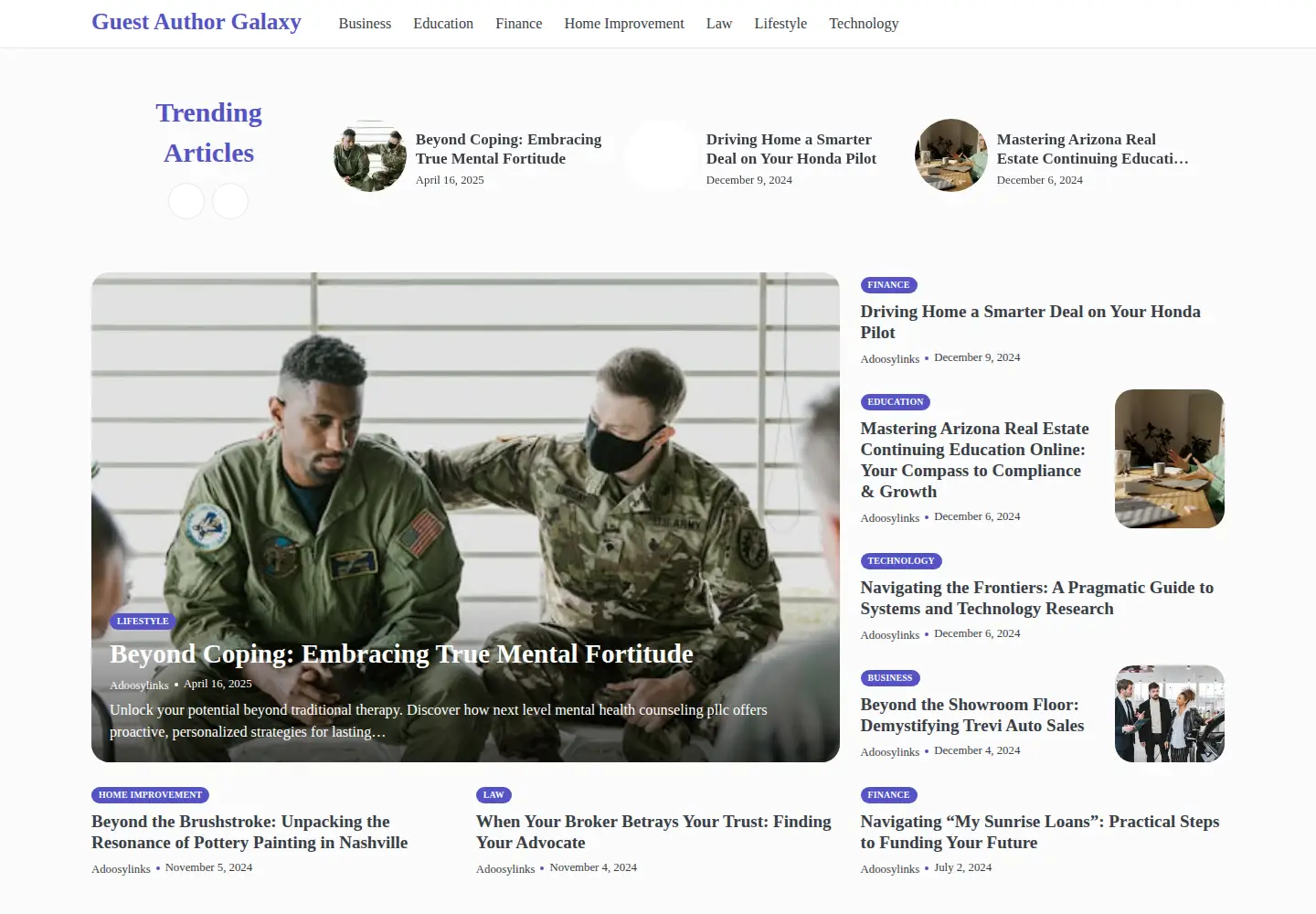
Task: Go to Technology in the top navigation
Action: click(x=864, y=24)
